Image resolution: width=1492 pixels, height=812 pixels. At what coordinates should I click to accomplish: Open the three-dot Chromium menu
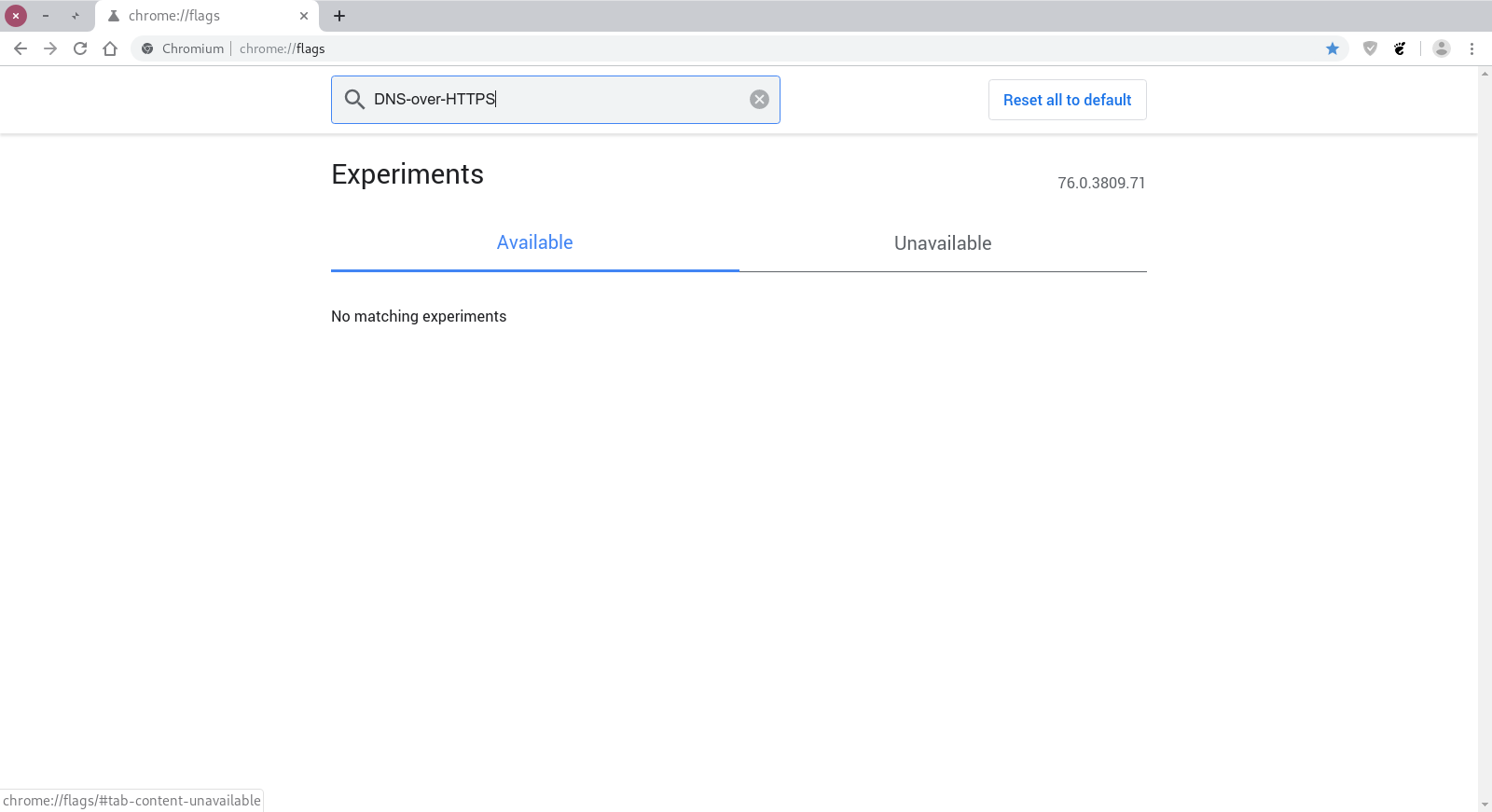tap(1471, 48)
